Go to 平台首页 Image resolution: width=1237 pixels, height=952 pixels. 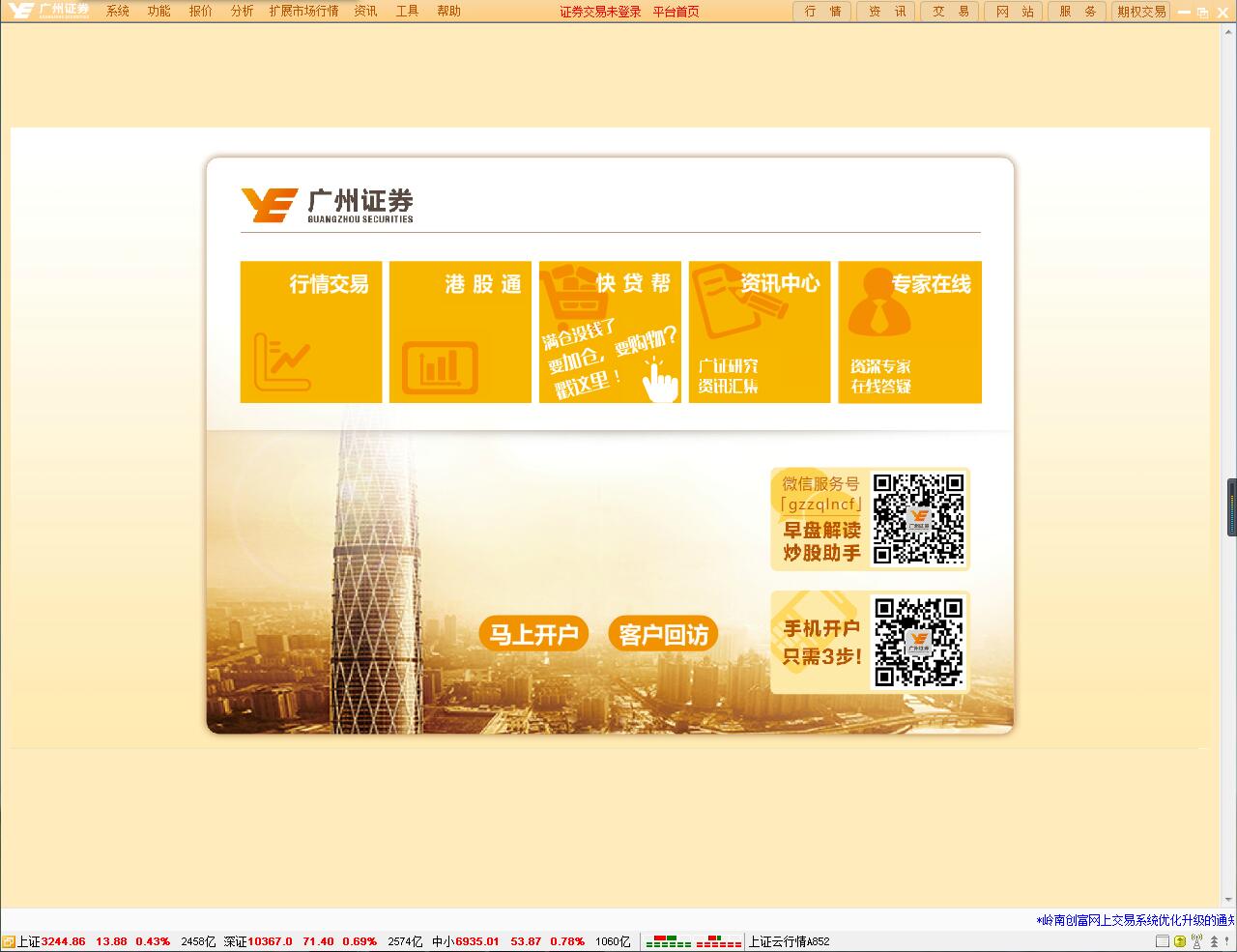click(x=676, y=12)
